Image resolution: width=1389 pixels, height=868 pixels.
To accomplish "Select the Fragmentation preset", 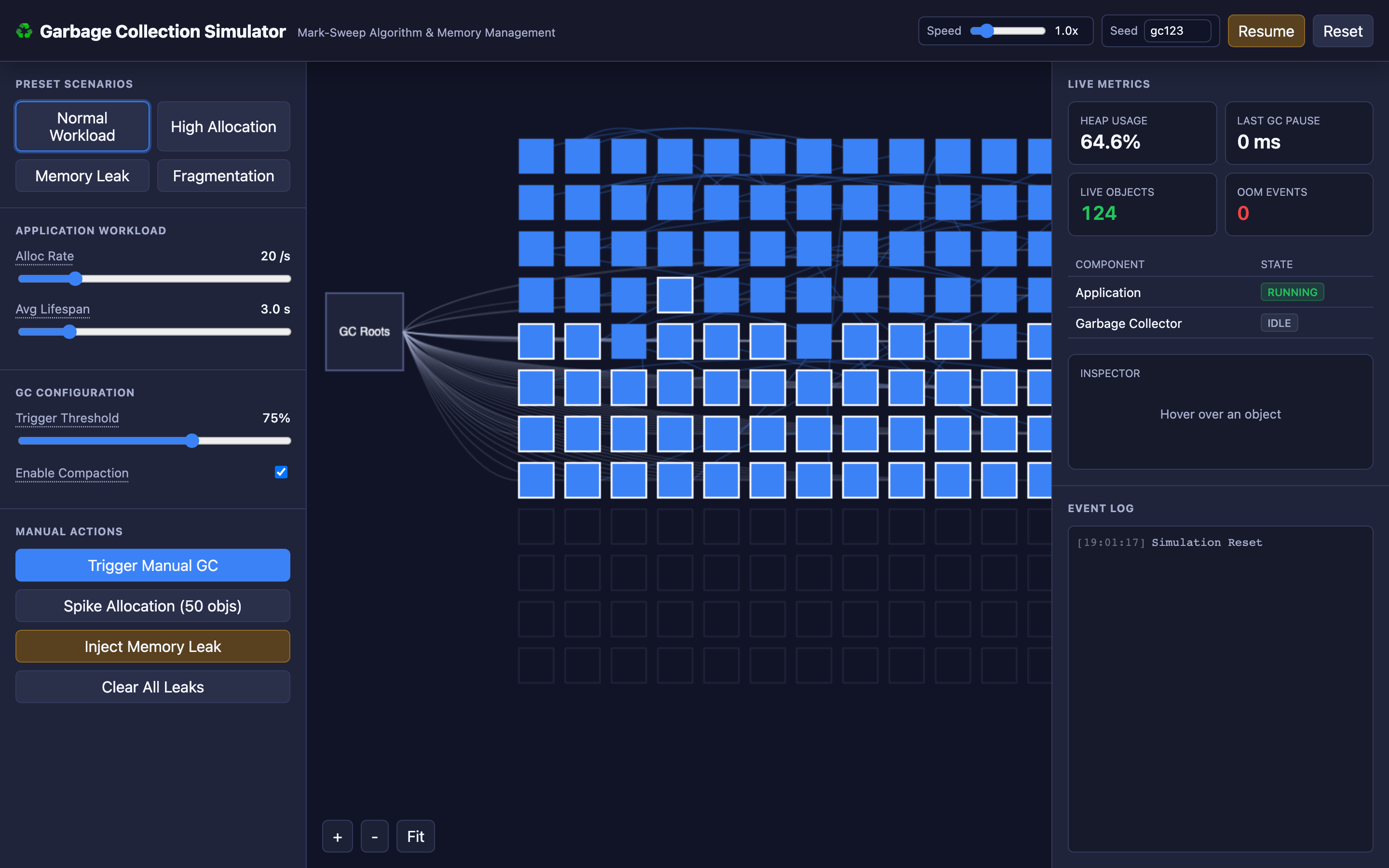I will tap(223, 176).
